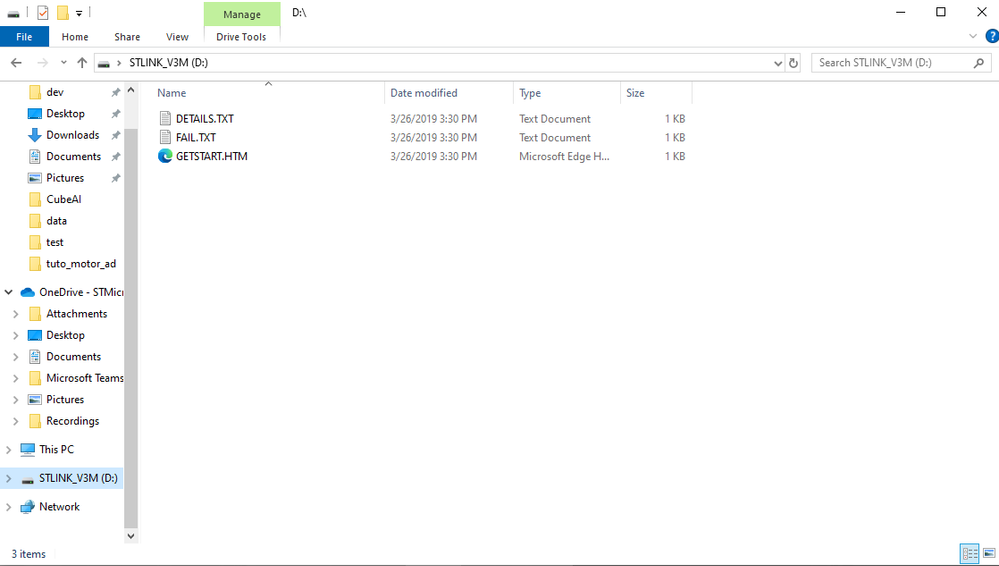Screen dimensions: 999x566
Task: Switch to Details view layout
Action: coord(970,554)
